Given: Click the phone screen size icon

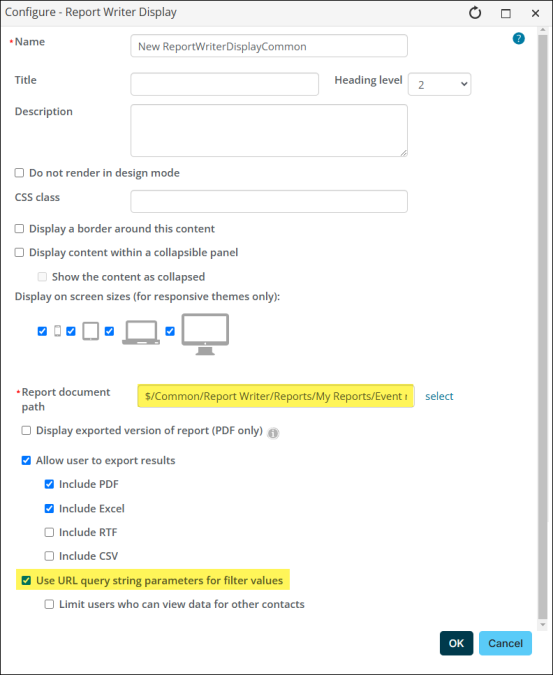Looking at the screenshot, I should 57,331.
